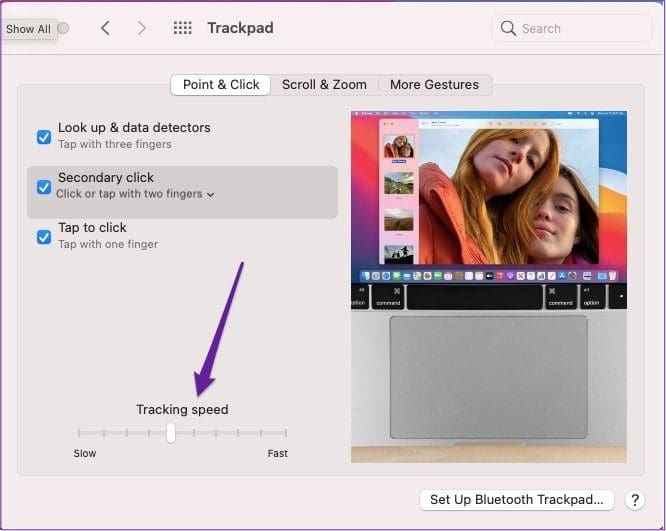Disable the Tap to click checkbox
666x531 pixels.
(x=44, y=237)
